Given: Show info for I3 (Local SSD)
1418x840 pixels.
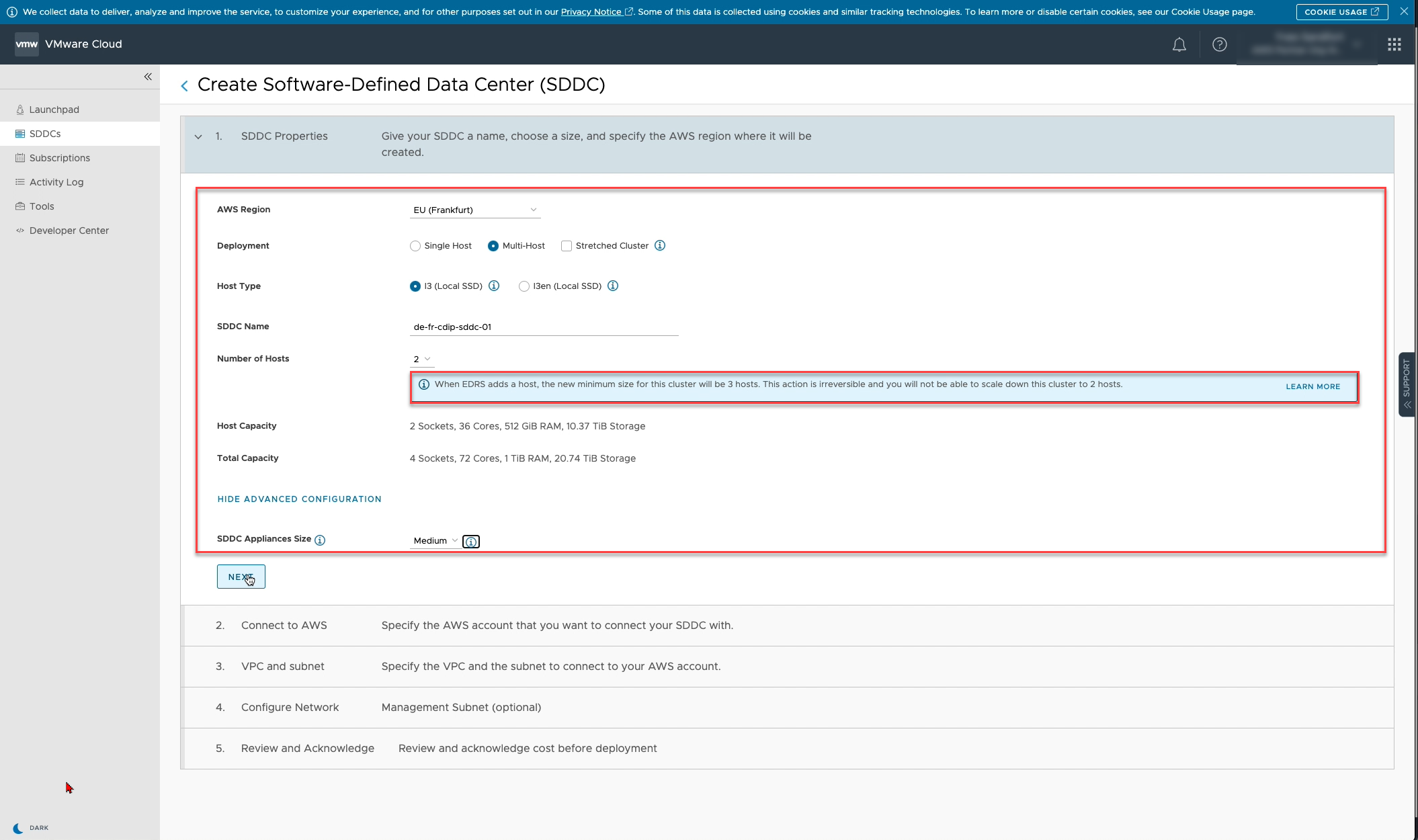Looking at the screenshot, I should coord(494,286).
